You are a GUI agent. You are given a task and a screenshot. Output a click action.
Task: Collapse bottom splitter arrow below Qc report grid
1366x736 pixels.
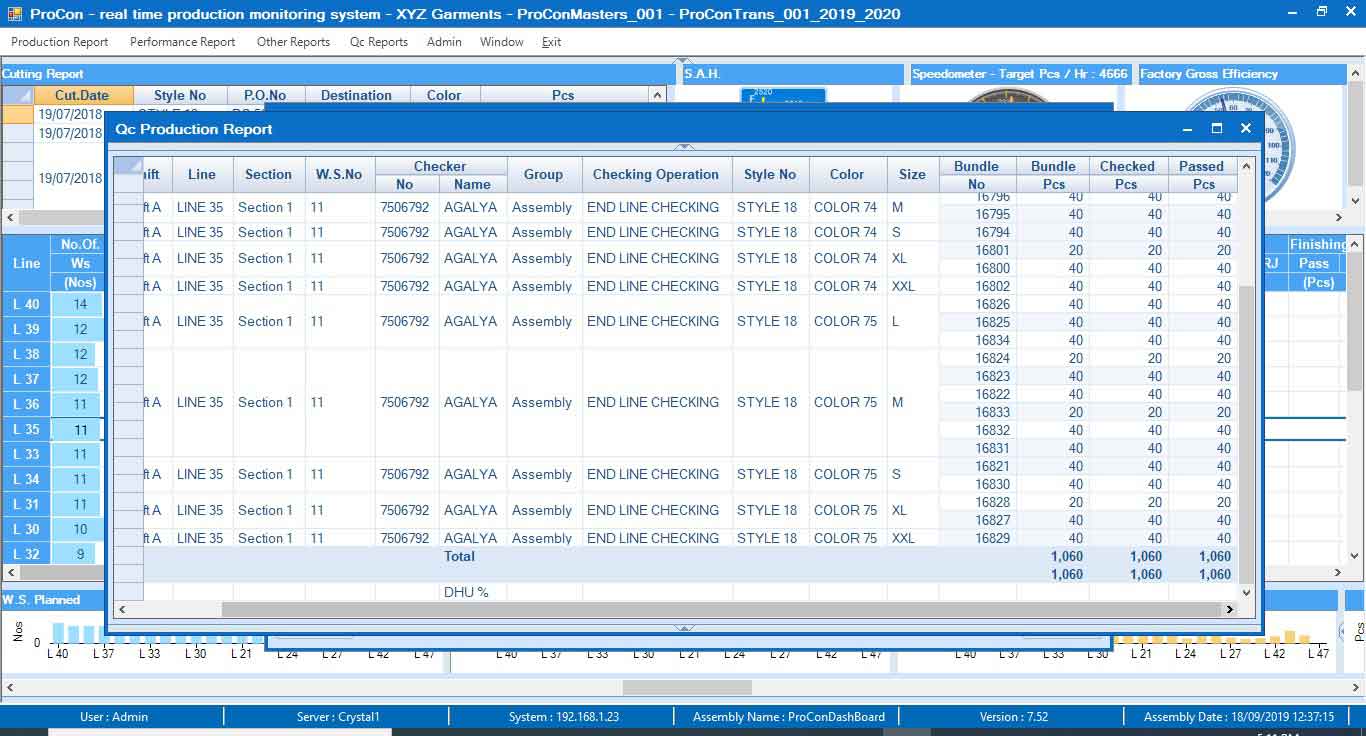tap(685, 628)
